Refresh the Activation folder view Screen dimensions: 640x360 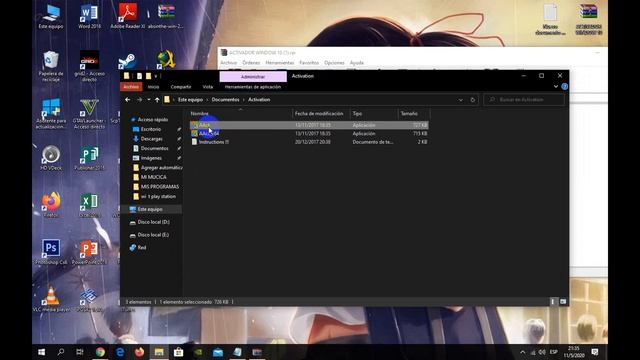pyautogui.click(x=473, y=100)
